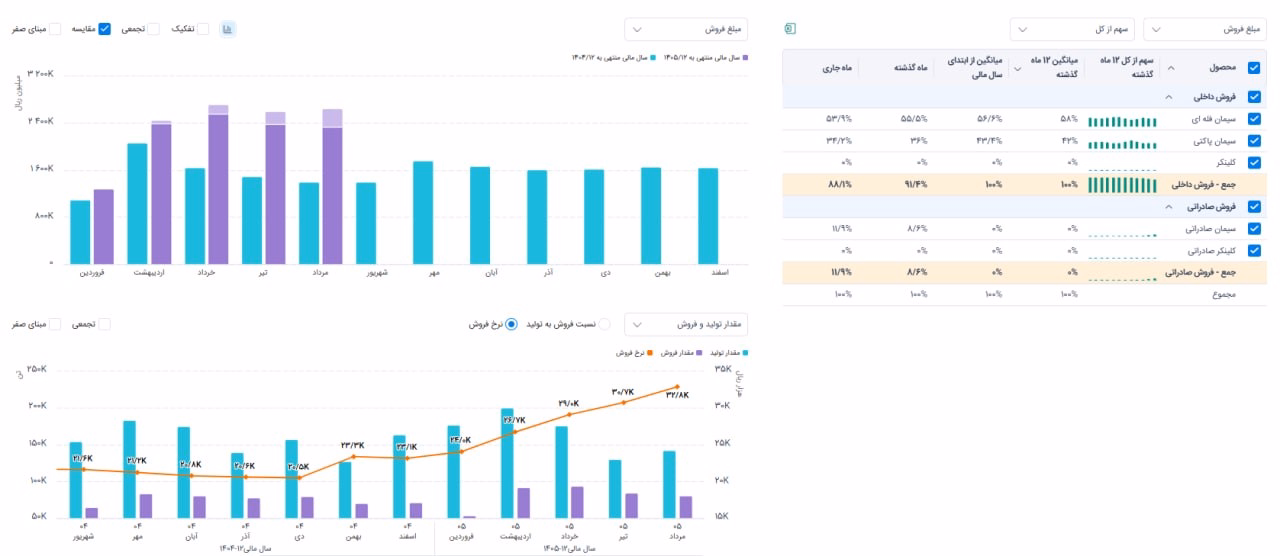Viewport: 1280px width, 556px height.
Task: Toggle the مقدار فروش legend swatch
Action: coord(697,353)
